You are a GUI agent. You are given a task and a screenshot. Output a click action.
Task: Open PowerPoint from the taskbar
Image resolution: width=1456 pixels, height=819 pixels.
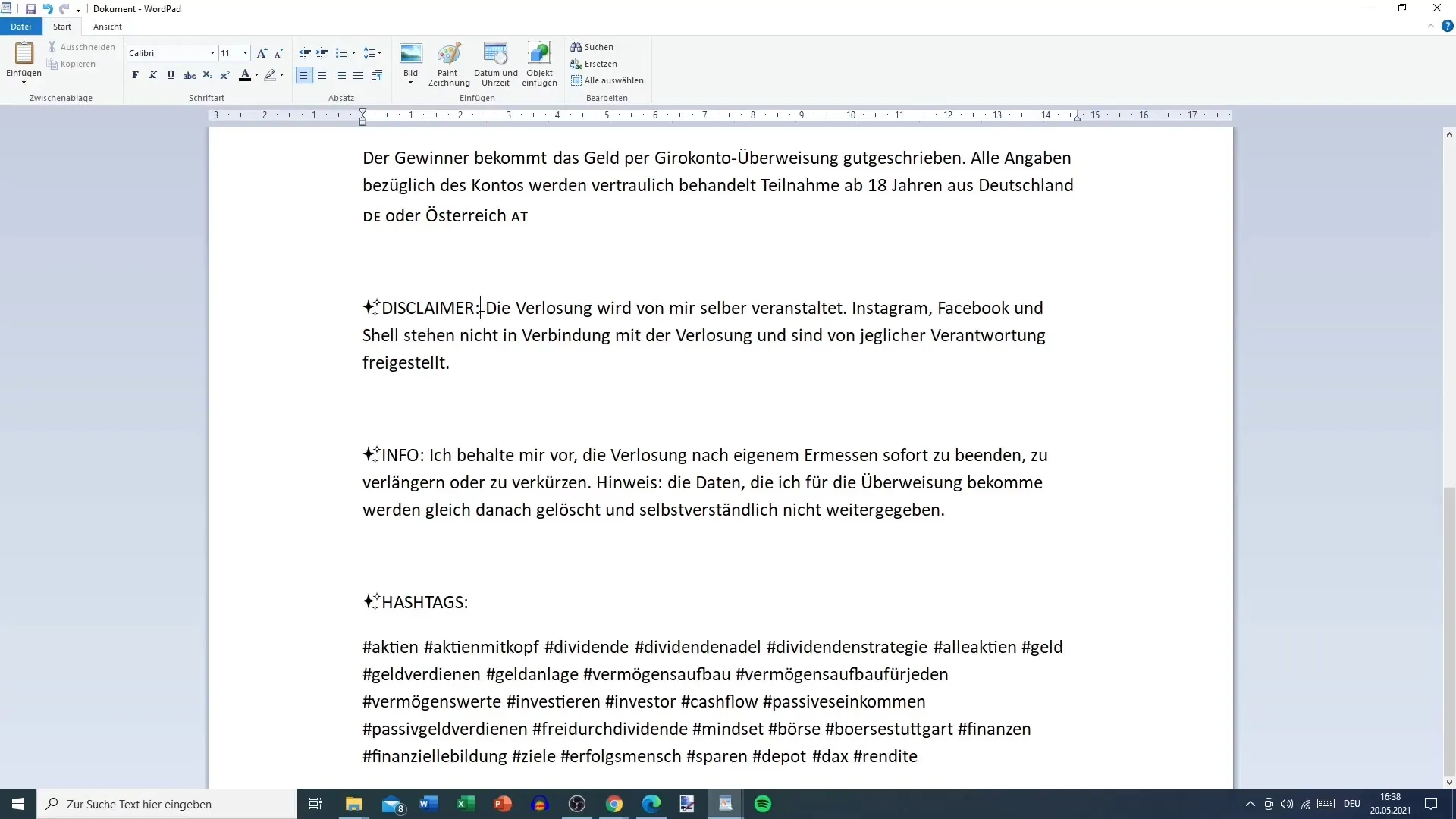503,804
